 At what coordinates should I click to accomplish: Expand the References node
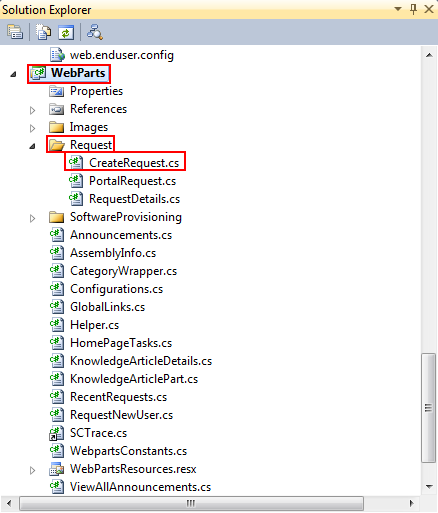tap(32, 110)
